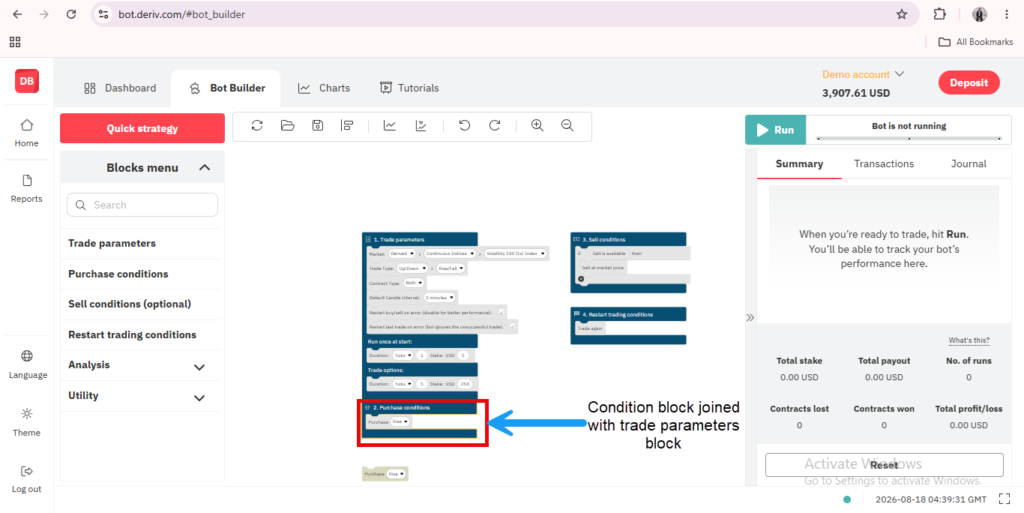Switch to the Dashboard tab

tap(120, 88)
